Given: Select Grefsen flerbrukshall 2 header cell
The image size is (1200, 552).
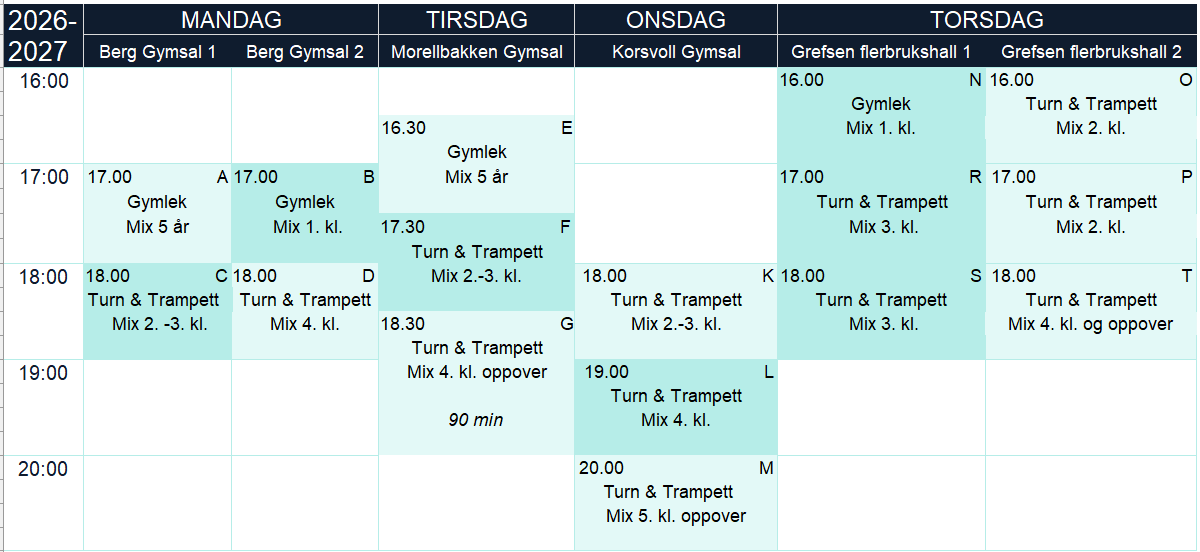Looking at the screenshot, I should pyautogui.click(x=1091, y=52).
